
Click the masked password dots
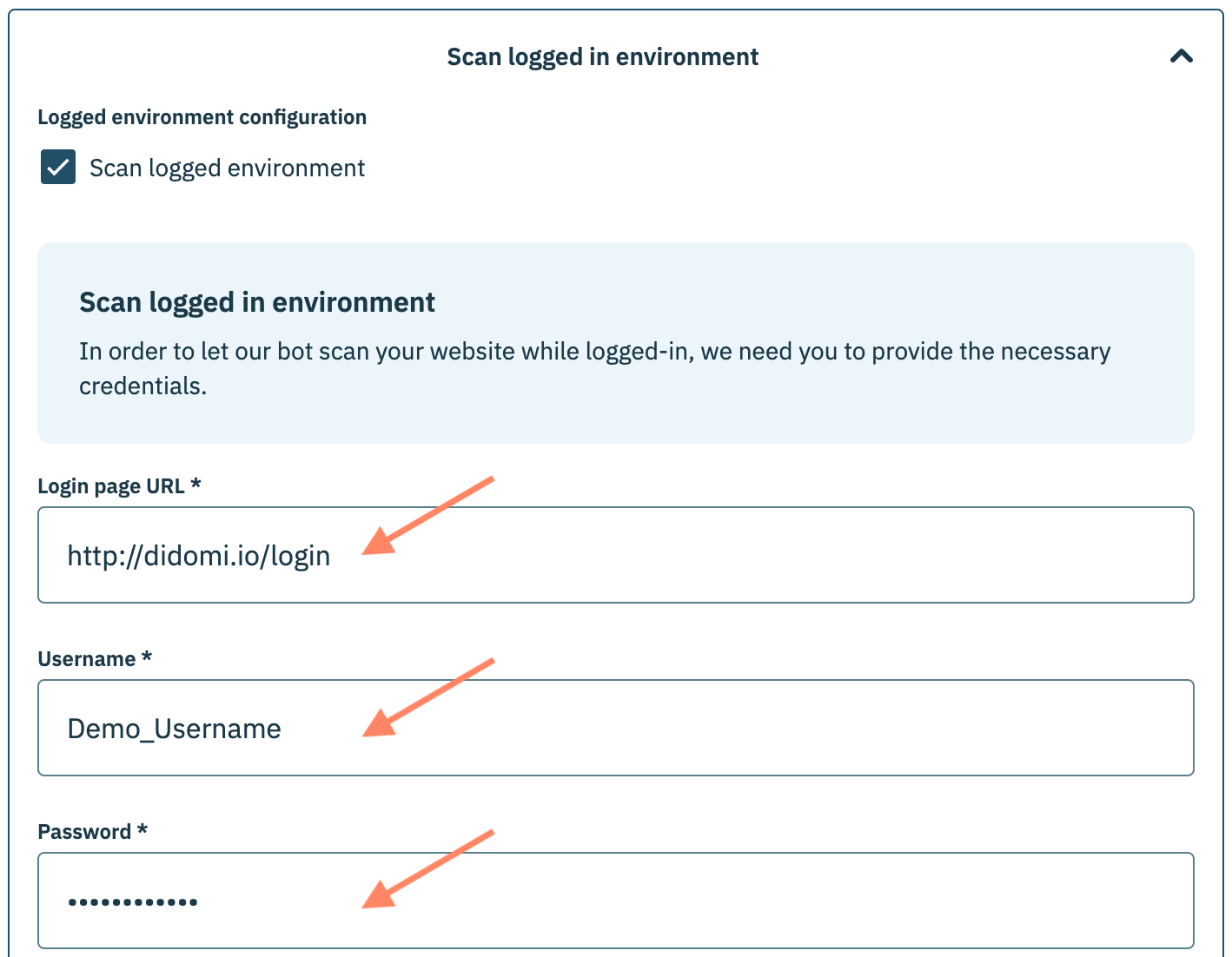pyautogui.click(x=133, y=902)
